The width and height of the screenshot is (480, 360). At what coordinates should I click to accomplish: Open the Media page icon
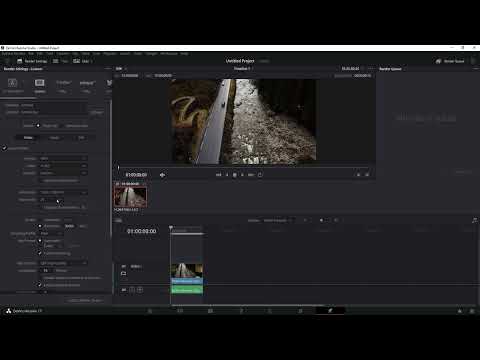click(150, 311)
